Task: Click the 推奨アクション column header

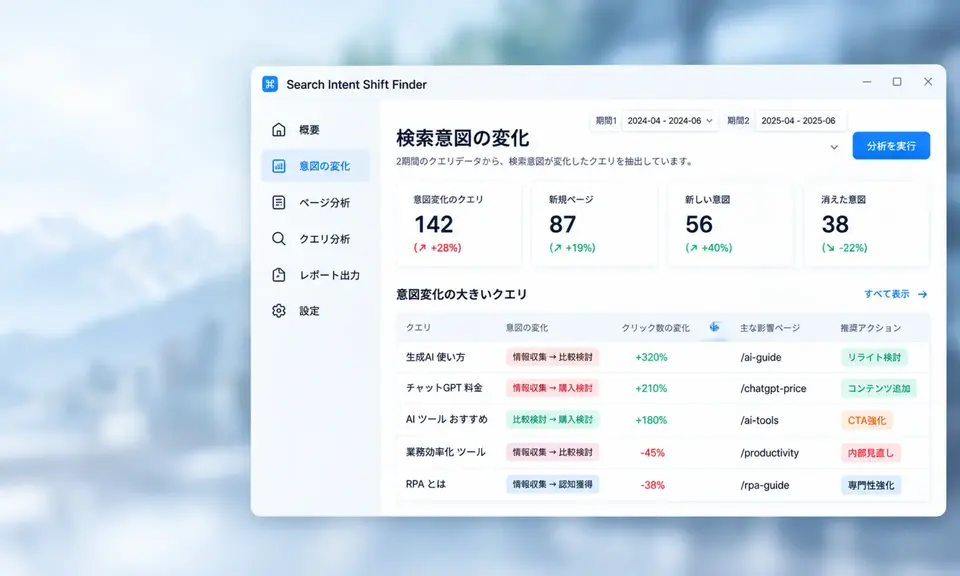Action: point(871,328)
